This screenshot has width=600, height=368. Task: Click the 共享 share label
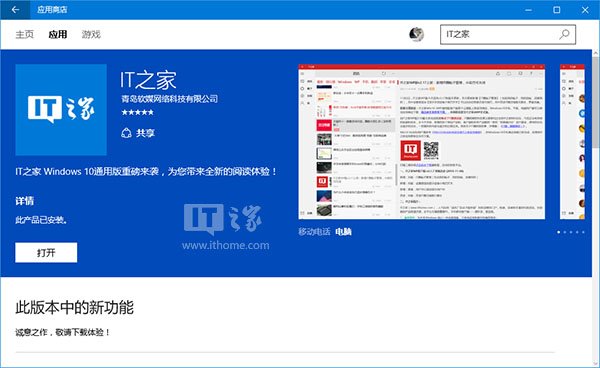pyautogui.click(x=145, y=133)
